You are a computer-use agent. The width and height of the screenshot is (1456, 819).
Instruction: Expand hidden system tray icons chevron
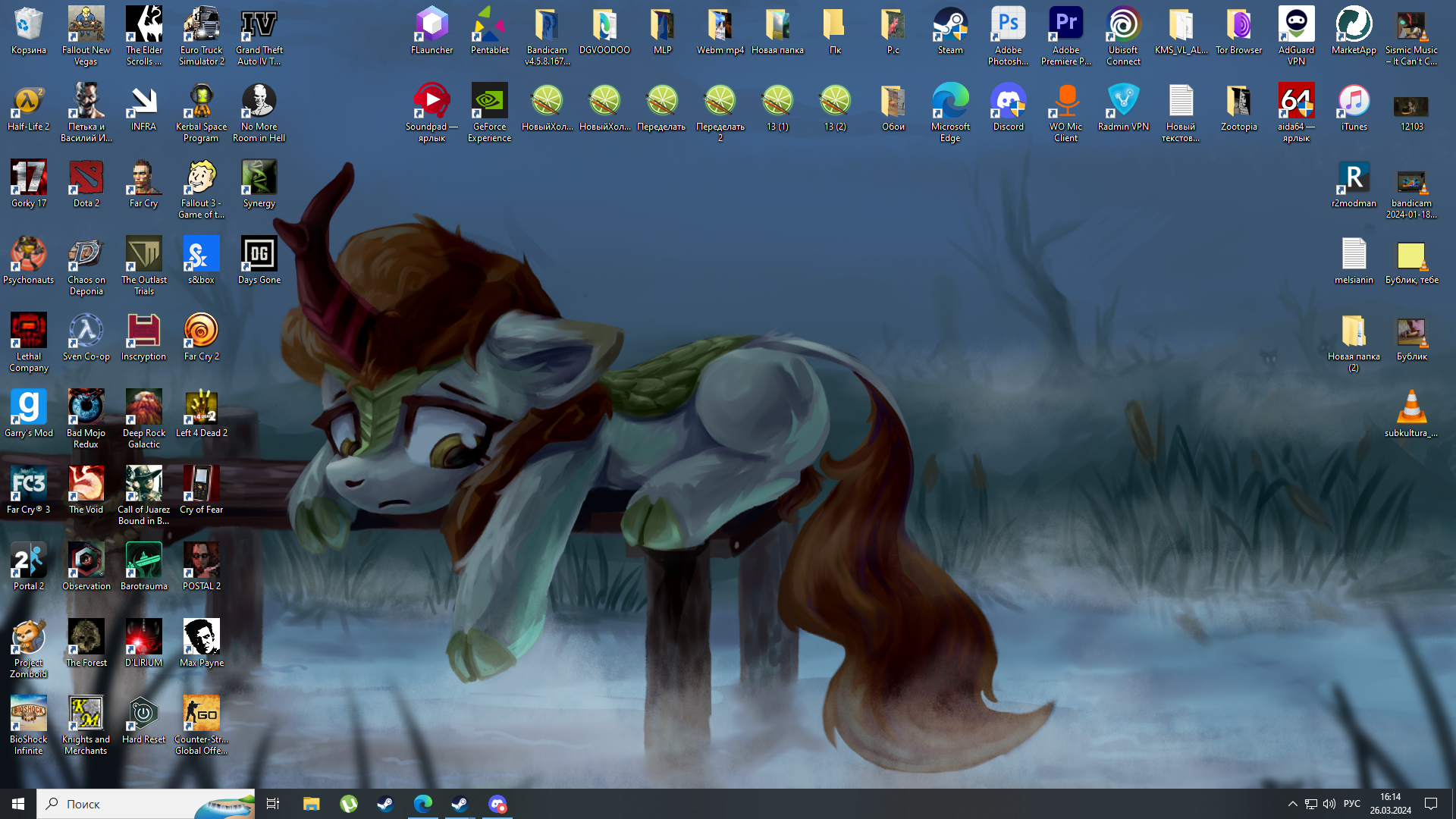tap(1292, 804)
